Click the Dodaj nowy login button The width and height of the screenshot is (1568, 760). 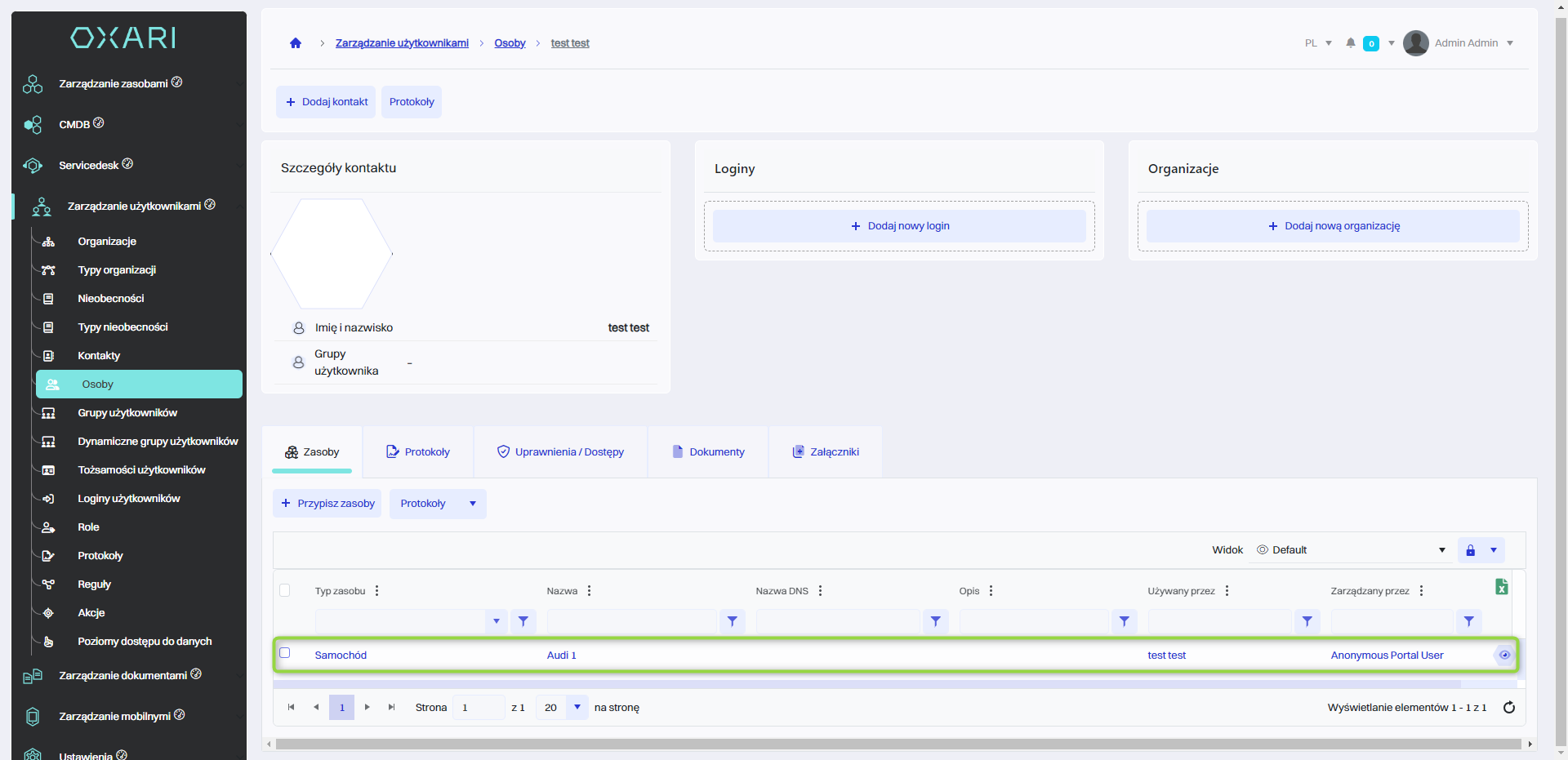pos(899,226)
